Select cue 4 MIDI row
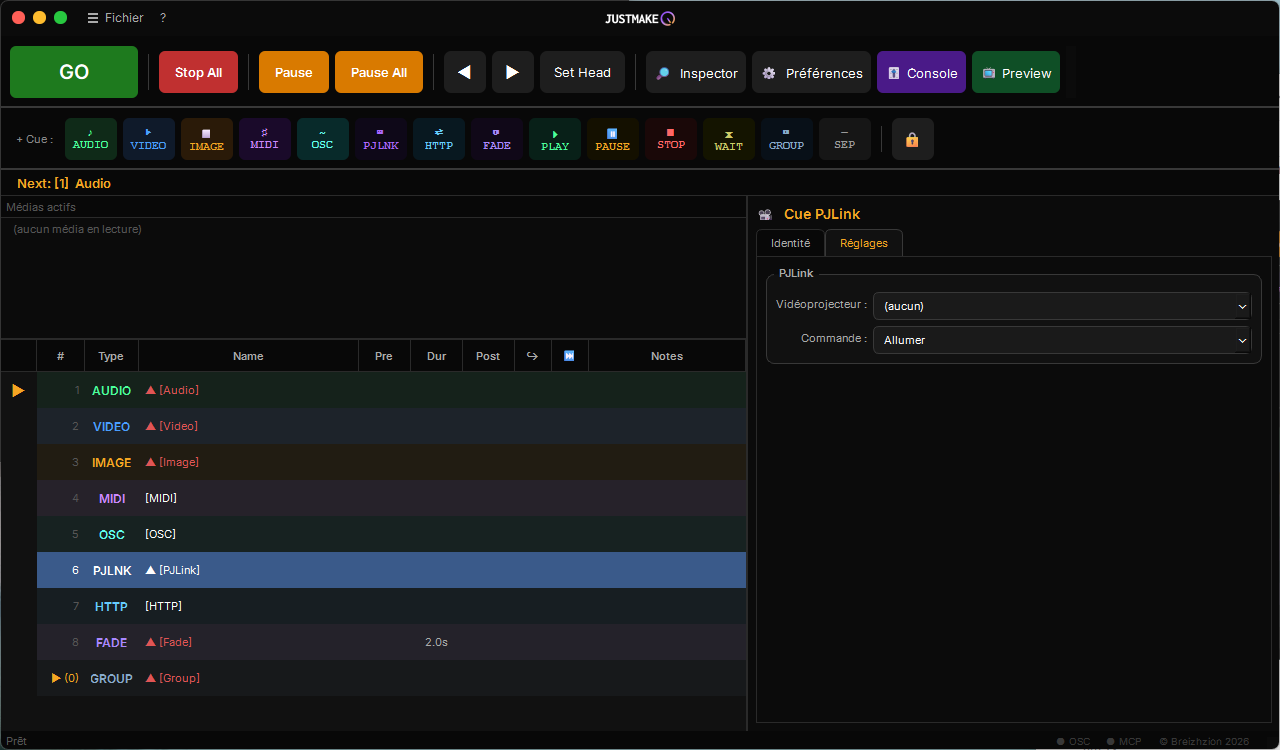The width and height of the screenshot is (1280, 750). coord(391,498)
